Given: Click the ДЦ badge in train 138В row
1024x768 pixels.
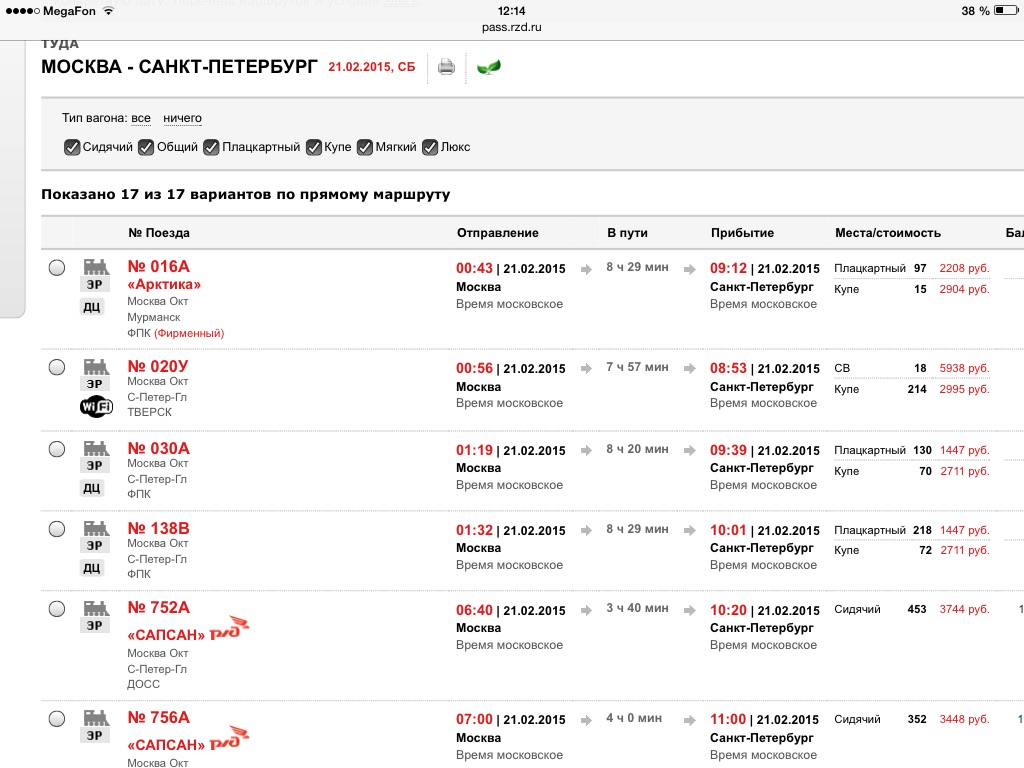Looking at the screenshot, I should [92, 568].
